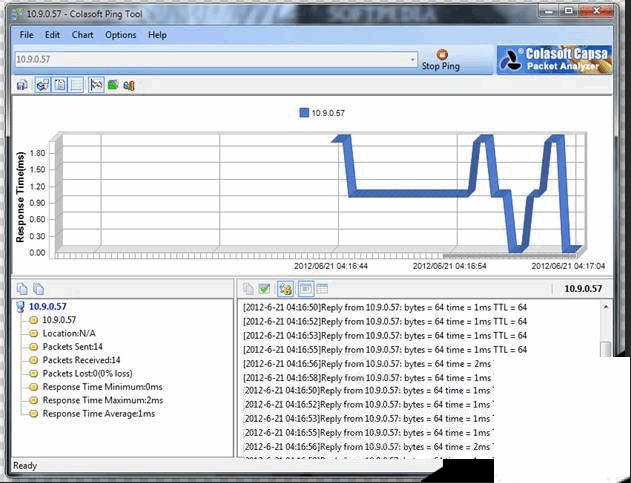Click the app icon in the title bar

[x=16, y=13]
